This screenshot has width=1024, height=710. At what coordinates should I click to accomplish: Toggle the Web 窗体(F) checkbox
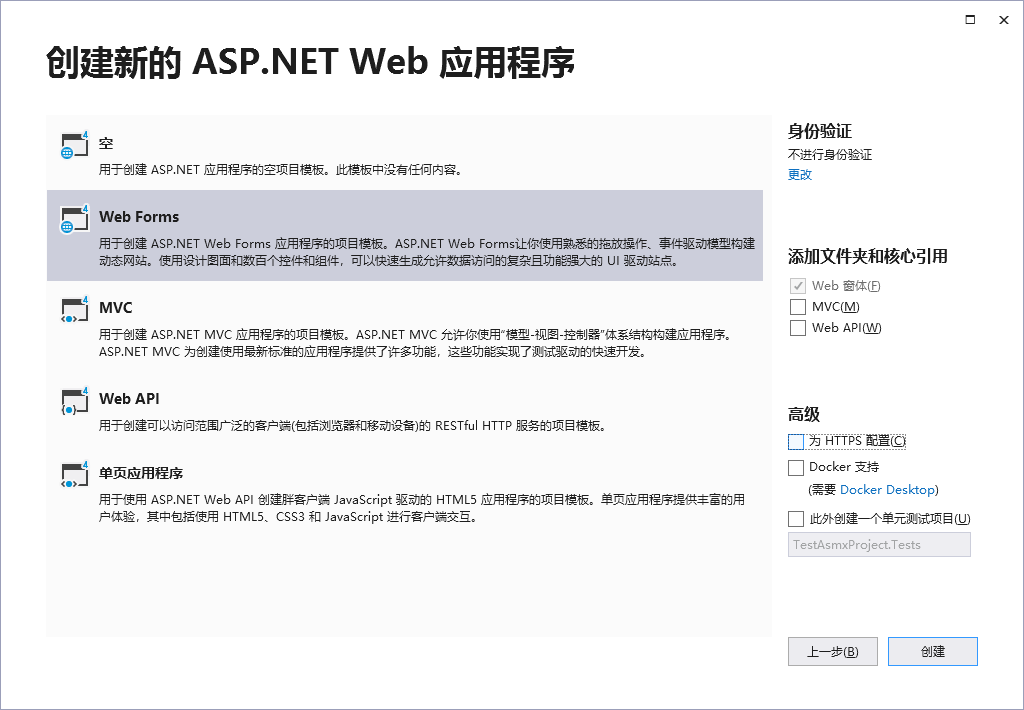[x=797, y=286]
